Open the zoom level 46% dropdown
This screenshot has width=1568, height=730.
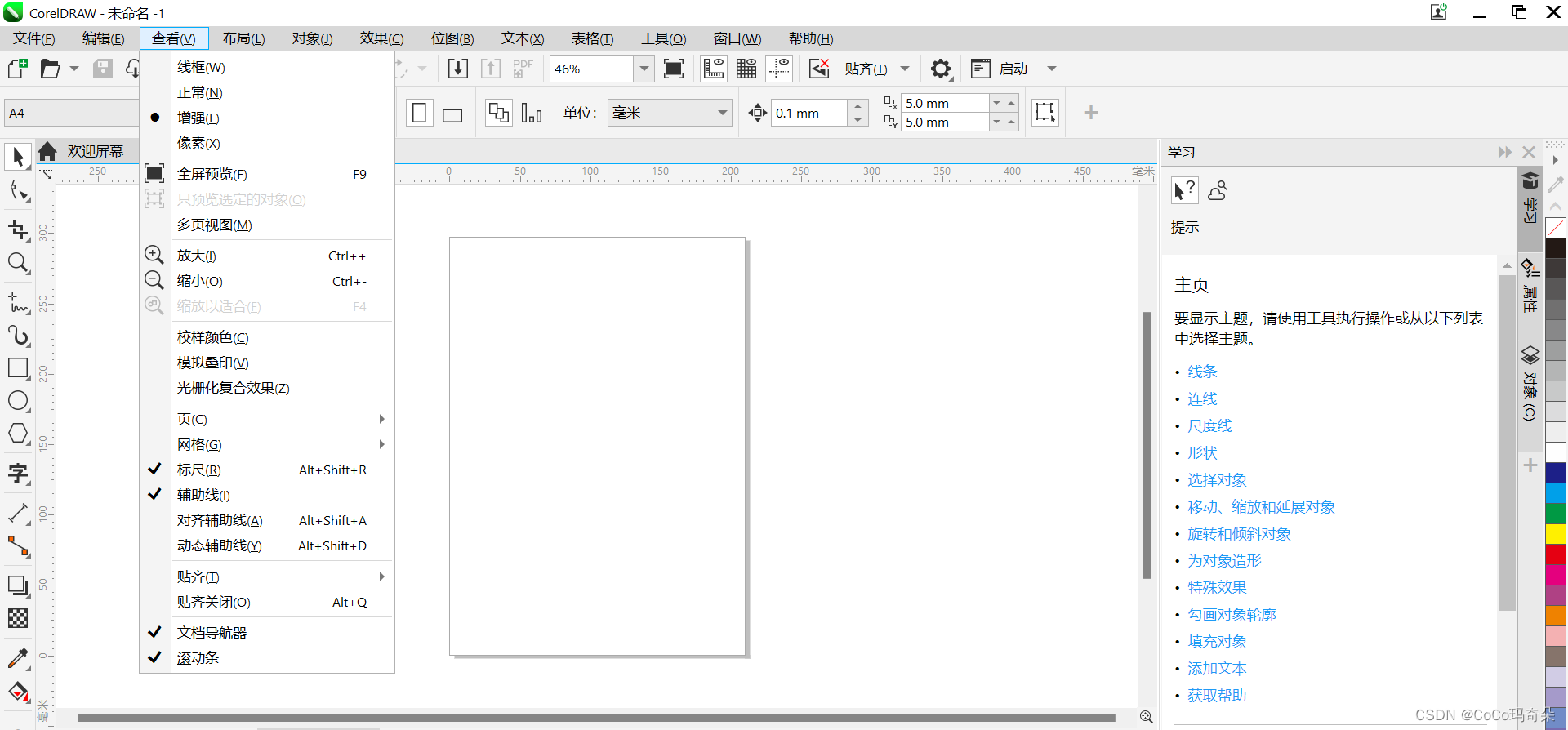(644, 69)
